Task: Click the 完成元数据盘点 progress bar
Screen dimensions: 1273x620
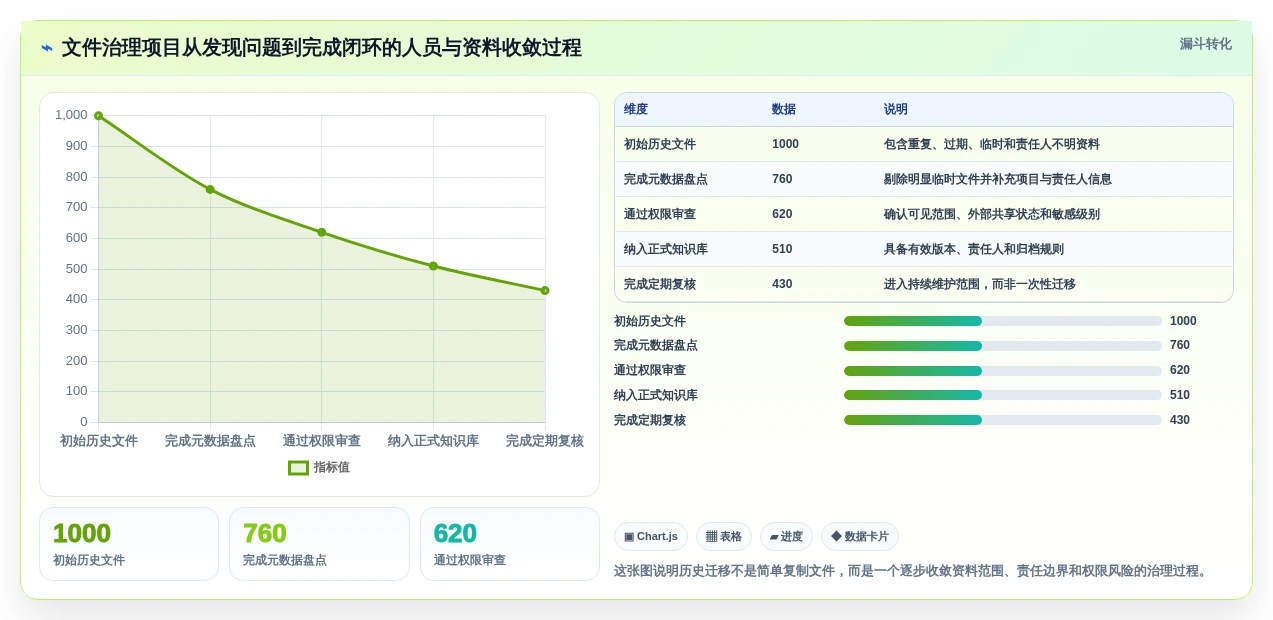Action: point(1003,346)
